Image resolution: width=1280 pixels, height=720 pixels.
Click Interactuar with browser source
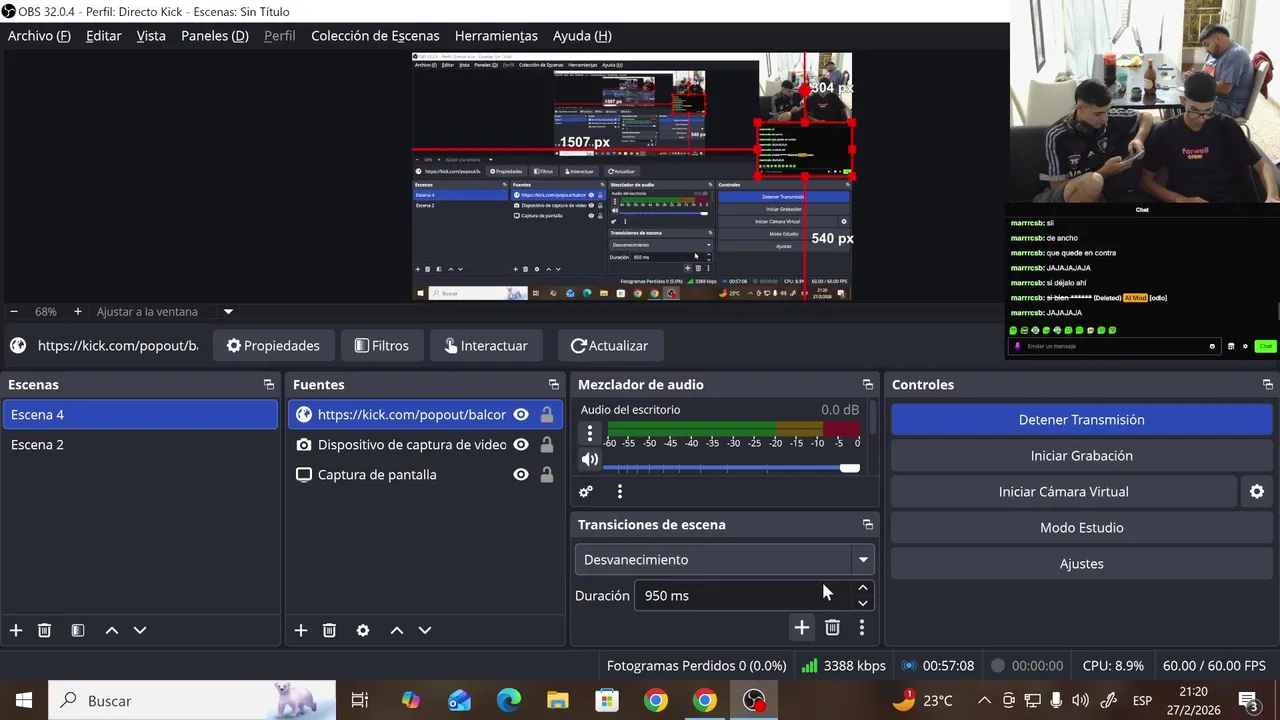click(486, 346)
